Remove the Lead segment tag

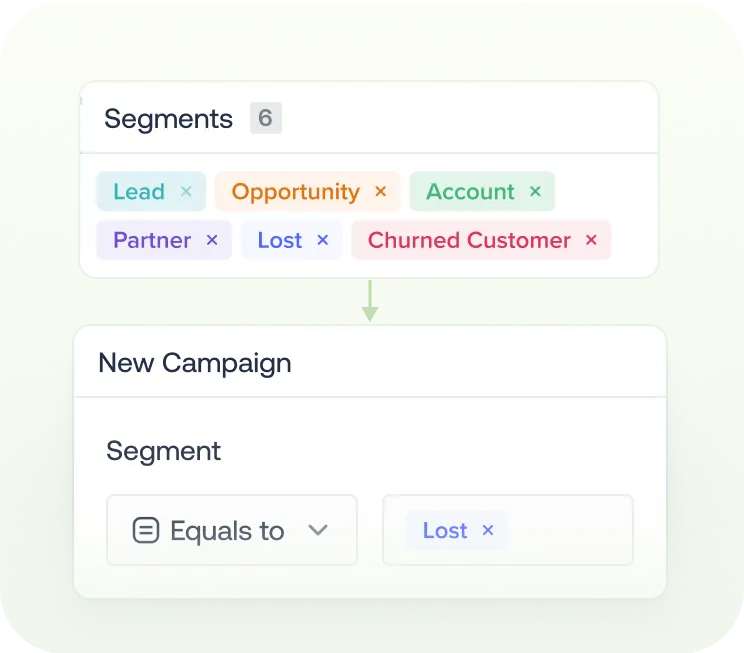coord(186,192)
